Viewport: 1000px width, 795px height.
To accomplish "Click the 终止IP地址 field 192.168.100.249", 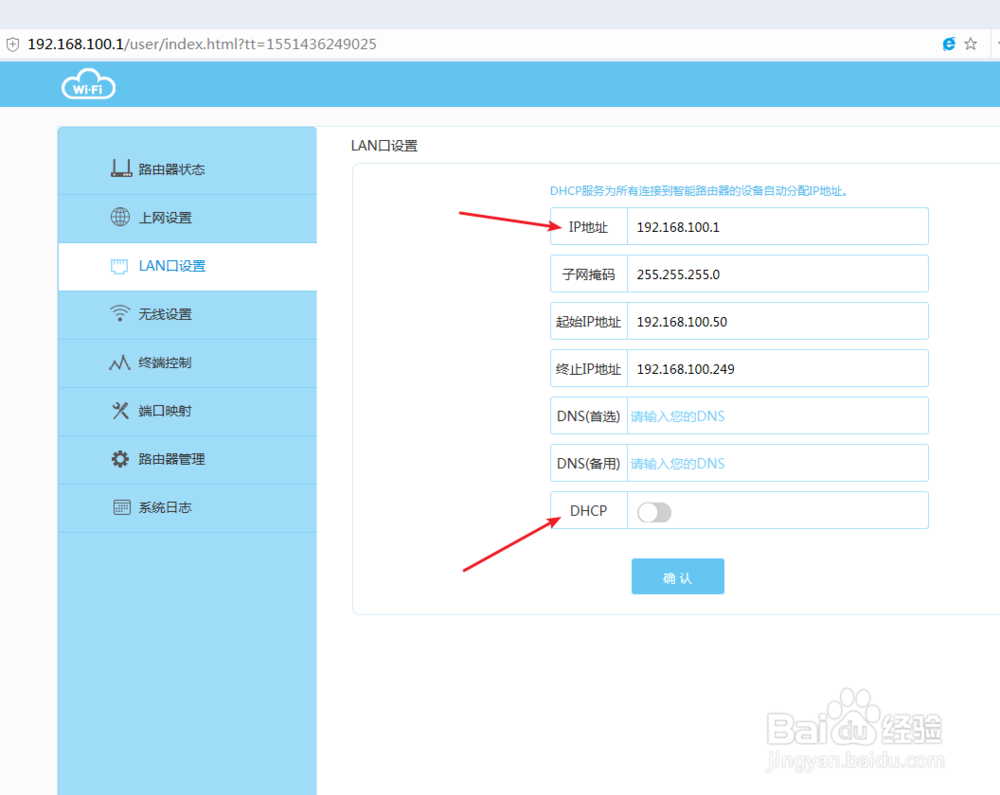I will pyautogui.click(x=777, y=368).
